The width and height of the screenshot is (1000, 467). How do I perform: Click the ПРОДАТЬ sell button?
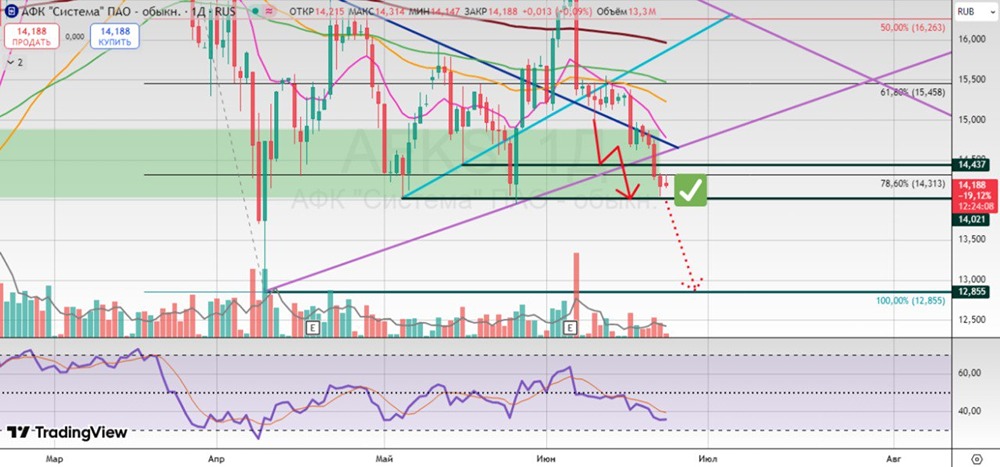[x=30, y=36]
